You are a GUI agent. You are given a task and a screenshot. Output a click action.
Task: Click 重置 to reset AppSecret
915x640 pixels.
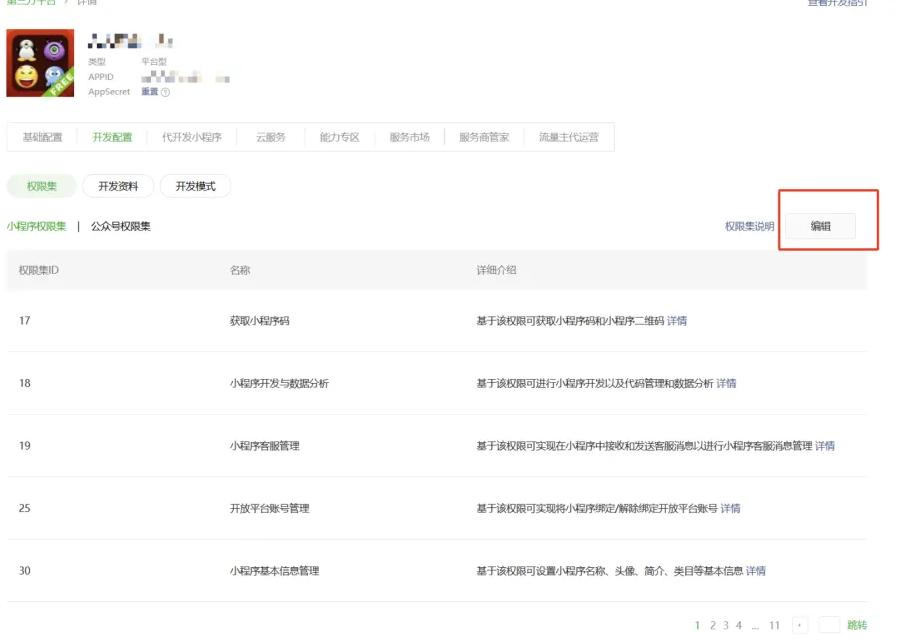pyautogui.click(x=149, y=92)
